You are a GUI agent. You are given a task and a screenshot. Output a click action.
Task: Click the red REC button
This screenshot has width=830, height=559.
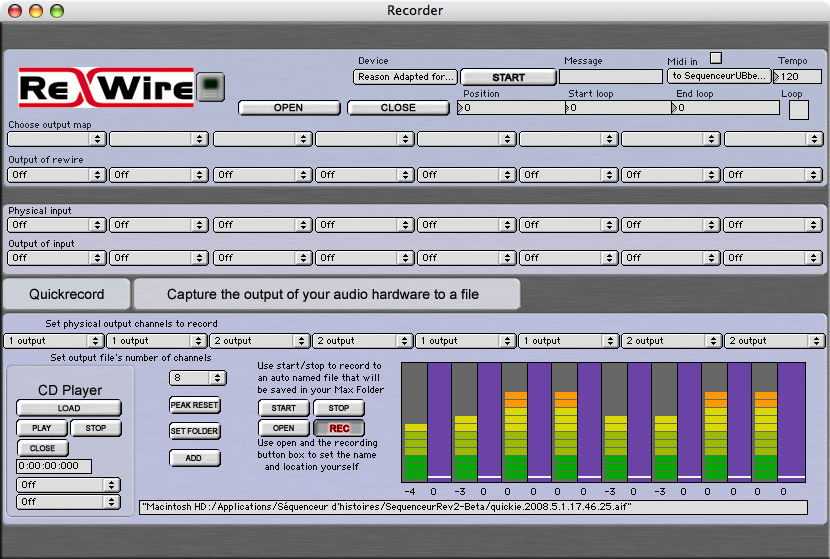339,428
